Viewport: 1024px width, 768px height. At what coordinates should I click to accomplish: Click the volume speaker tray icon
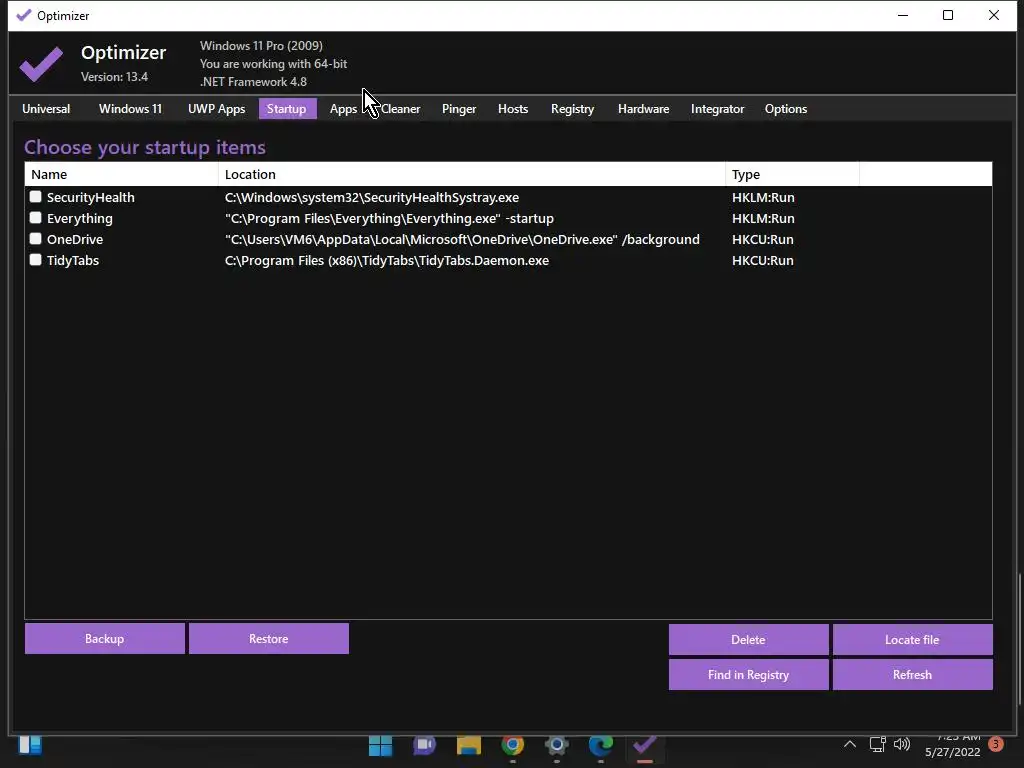click(x=902, y=744)
